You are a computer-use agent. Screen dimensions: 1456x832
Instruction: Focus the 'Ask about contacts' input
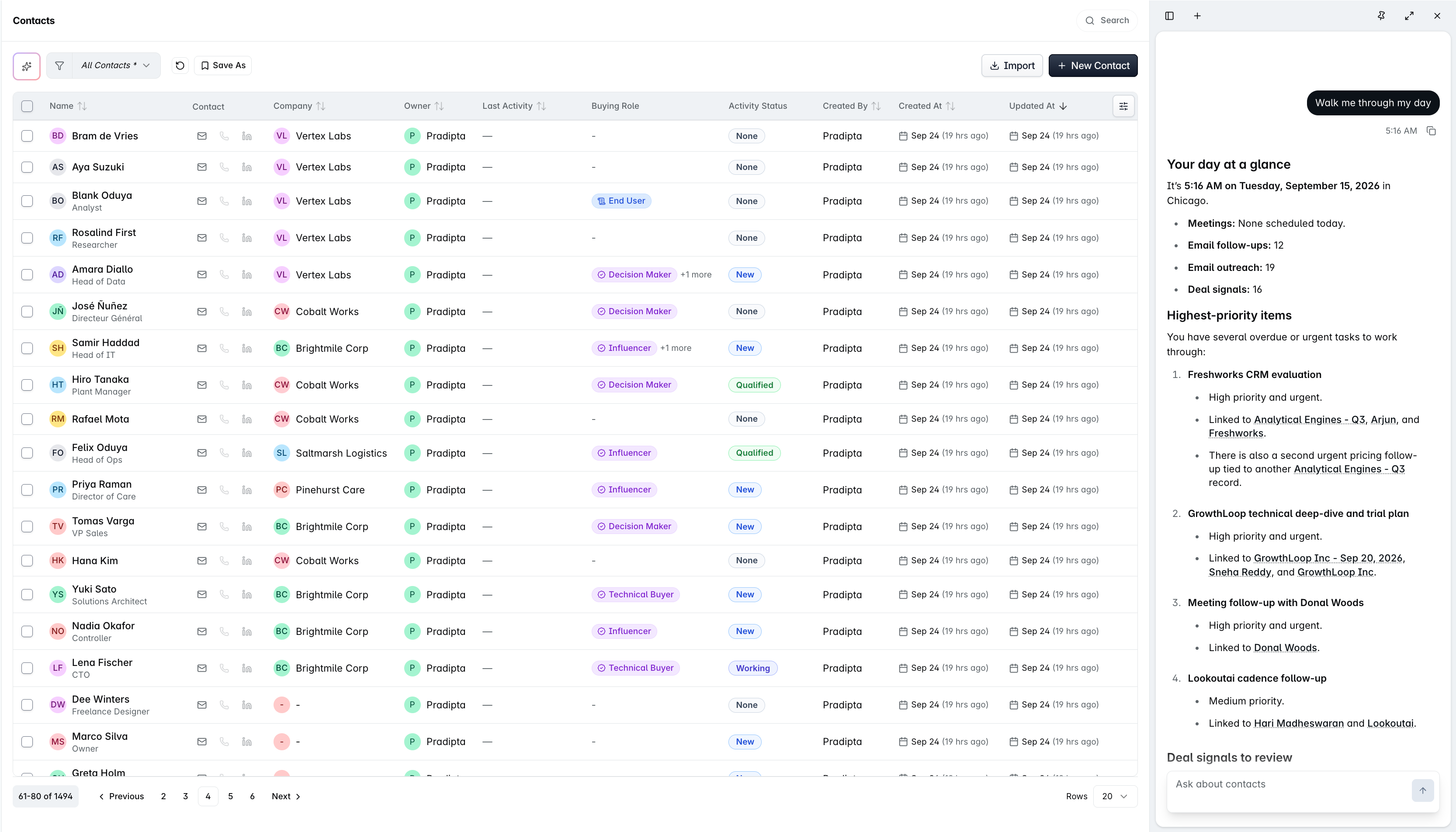[1289, 791]
